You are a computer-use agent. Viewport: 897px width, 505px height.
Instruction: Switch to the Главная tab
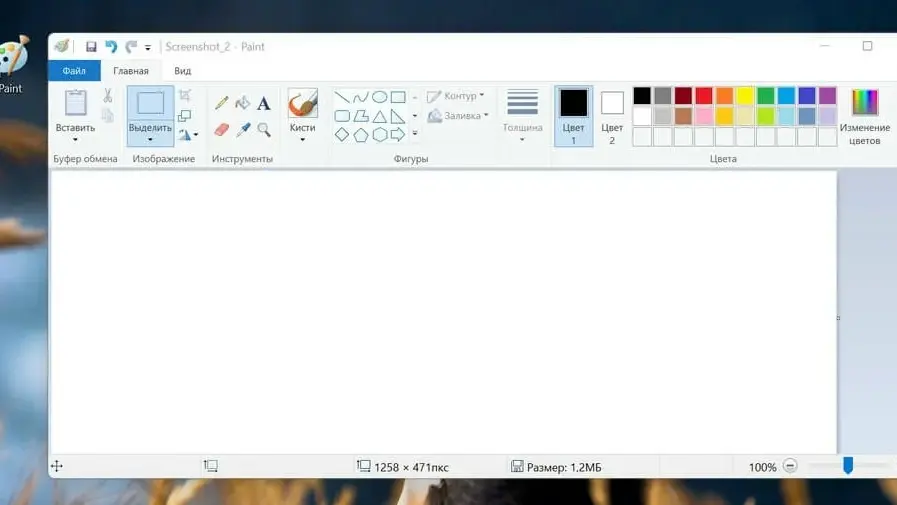(131, 71)
